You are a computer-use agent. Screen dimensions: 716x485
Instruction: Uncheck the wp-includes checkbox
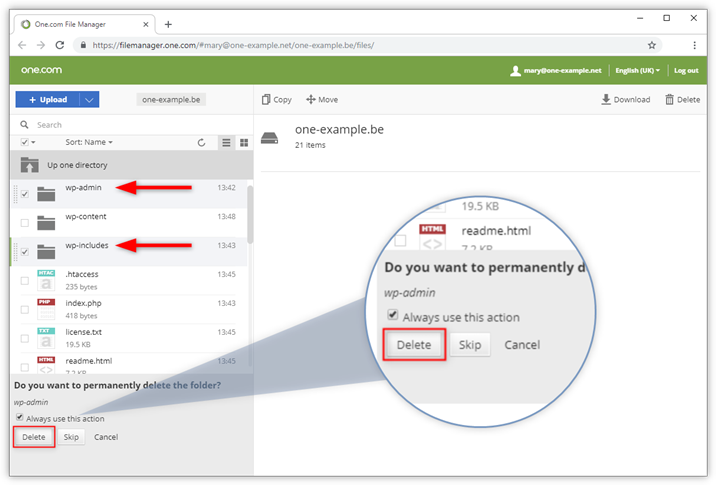[25, 252]
